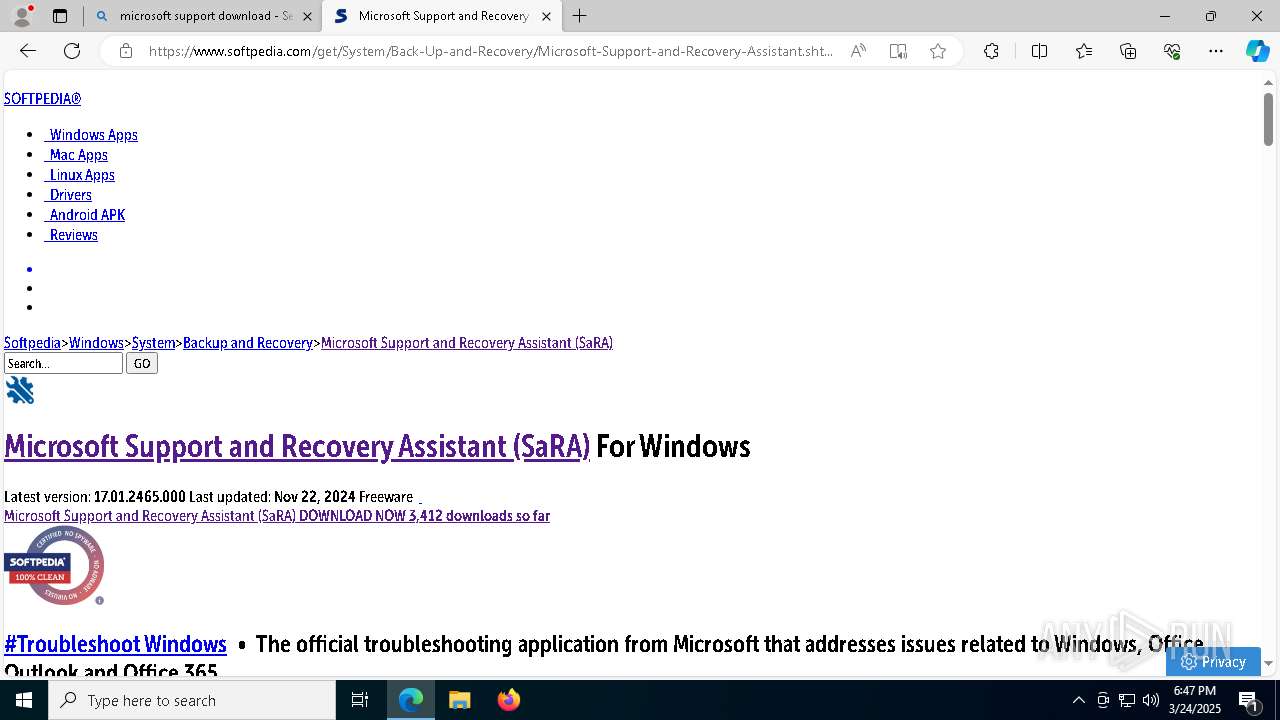
Task: Click the page vertical scrollbar thumb
Action: tap(1268, 119)
